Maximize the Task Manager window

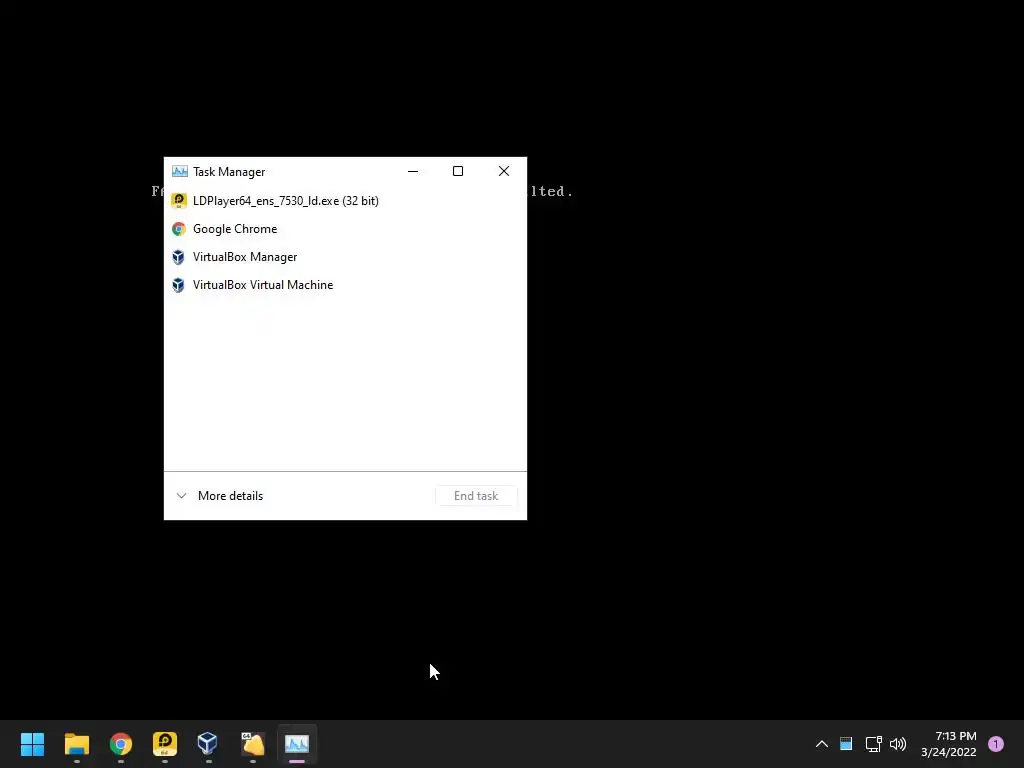[458, 171]
